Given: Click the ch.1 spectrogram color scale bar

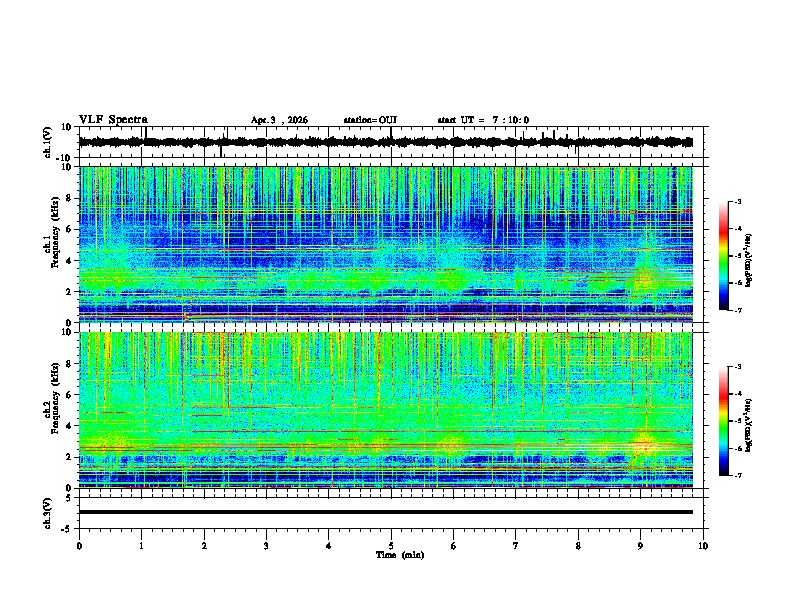Looking at the screenshot, I should pyautogui.click(x=723, y=256).
